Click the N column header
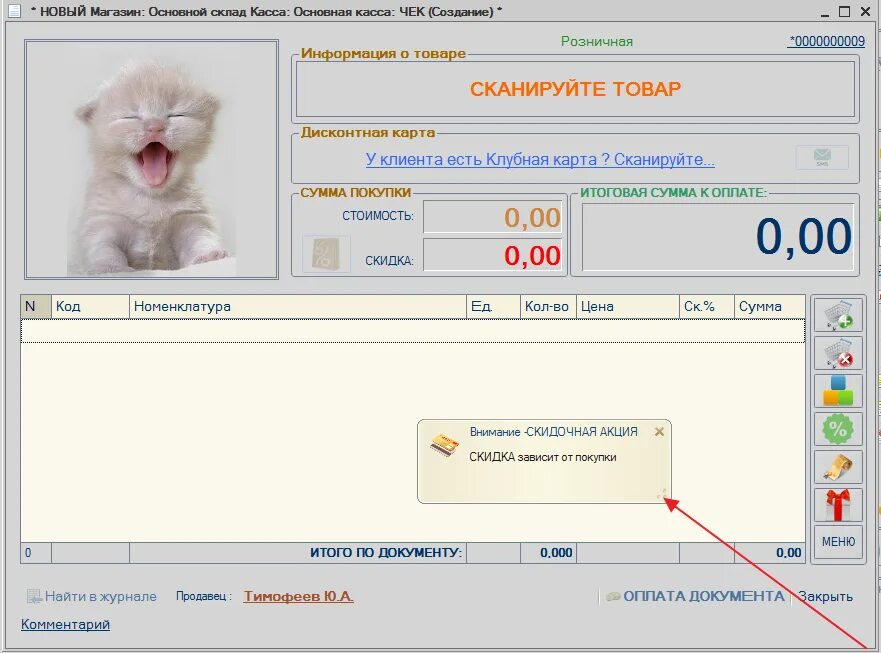Viewport: 881px width, 653px height. pos(36,307)
